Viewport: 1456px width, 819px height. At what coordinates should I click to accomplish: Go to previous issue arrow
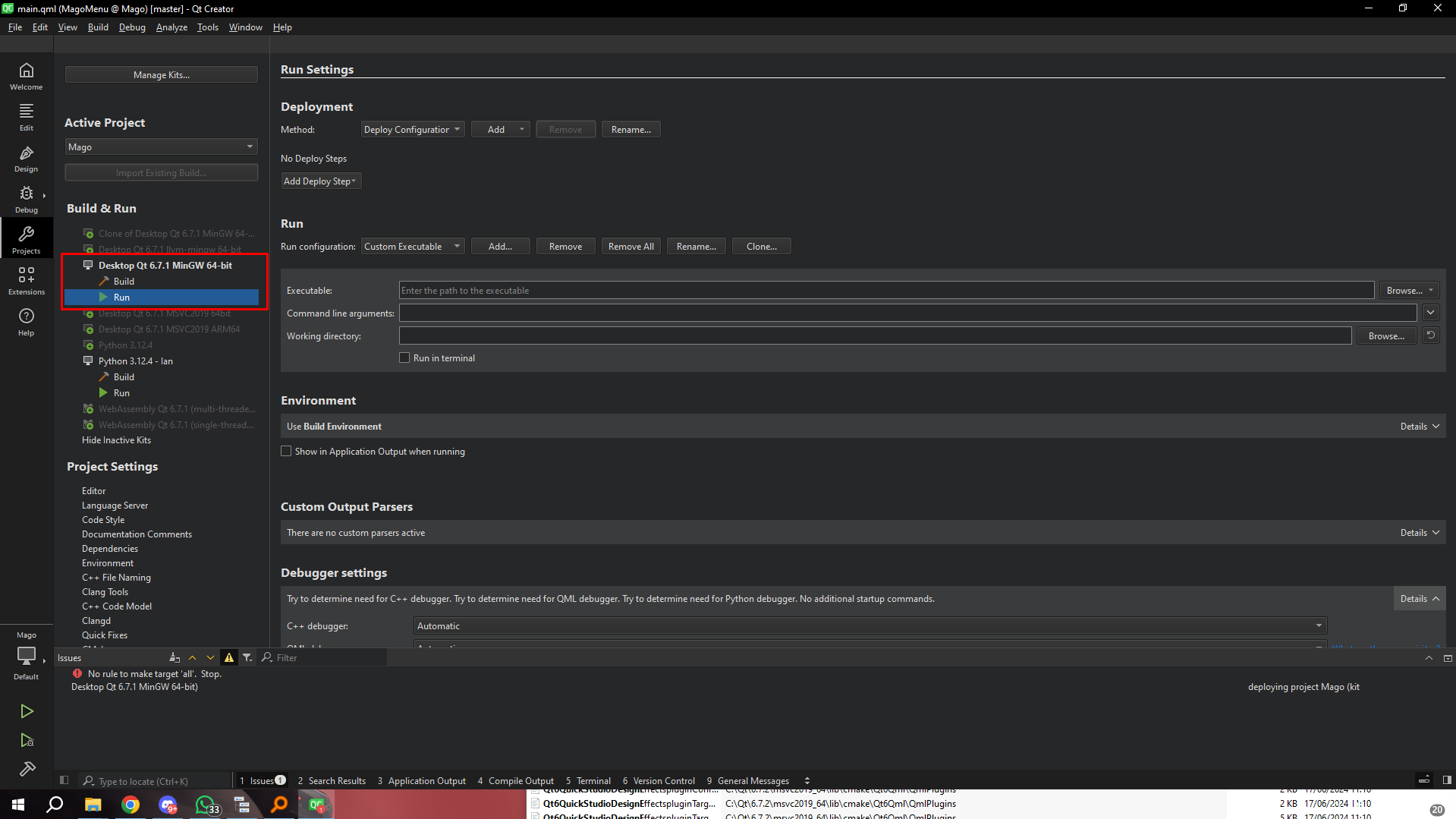tap(192, 657)
